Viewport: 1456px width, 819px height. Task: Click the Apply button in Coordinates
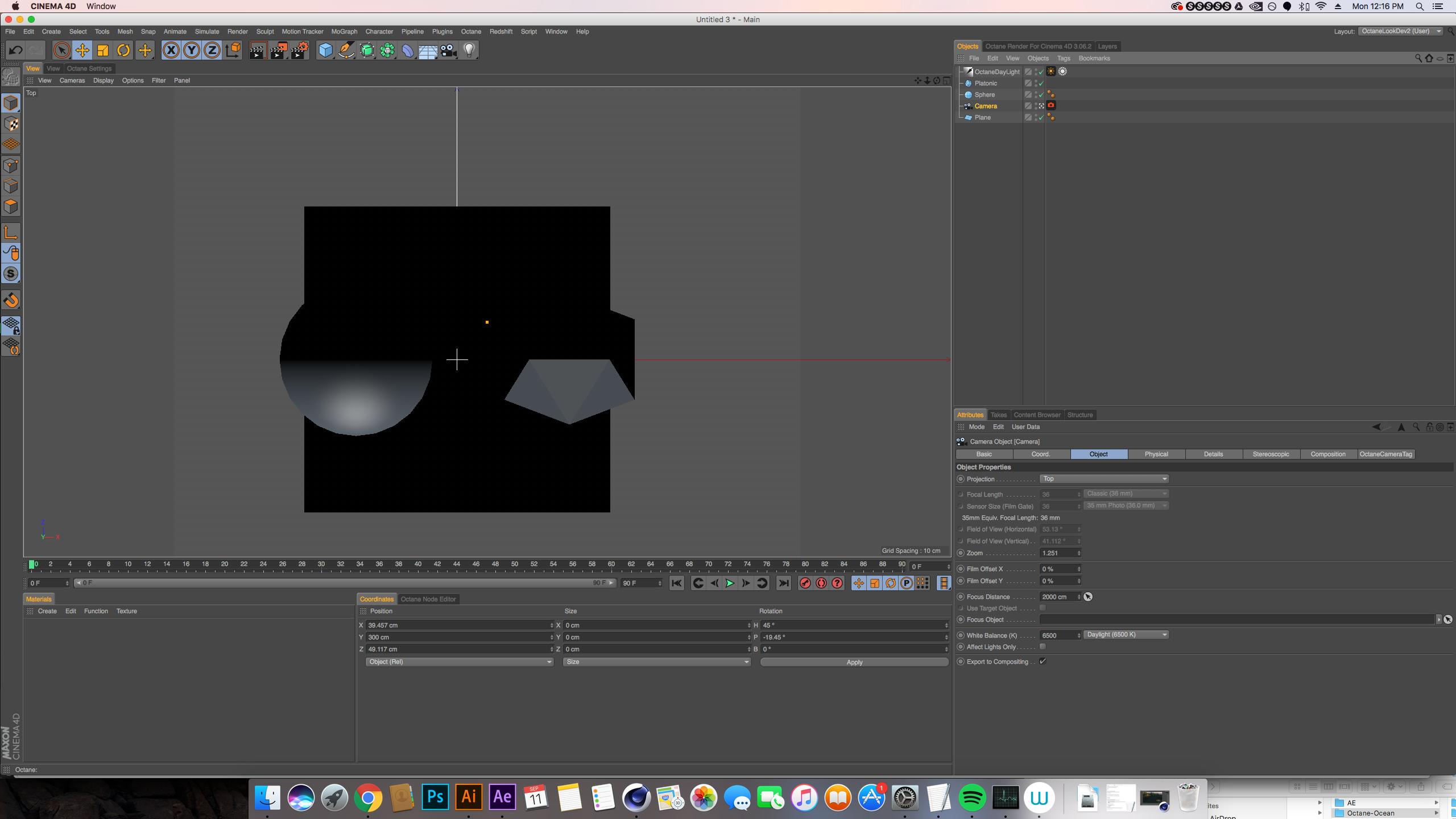(x=854, y=662)
